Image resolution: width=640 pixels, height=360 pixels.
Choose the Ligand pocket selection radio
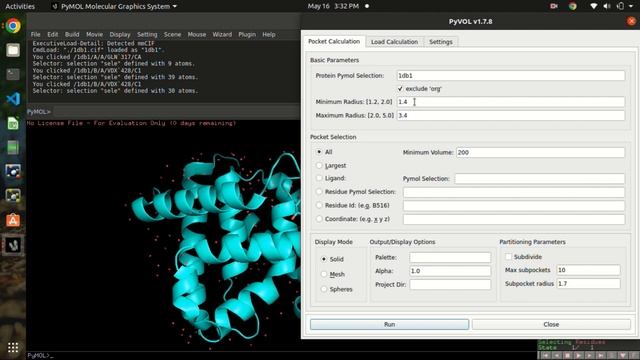pyautogui.click(x=319, y=178)
